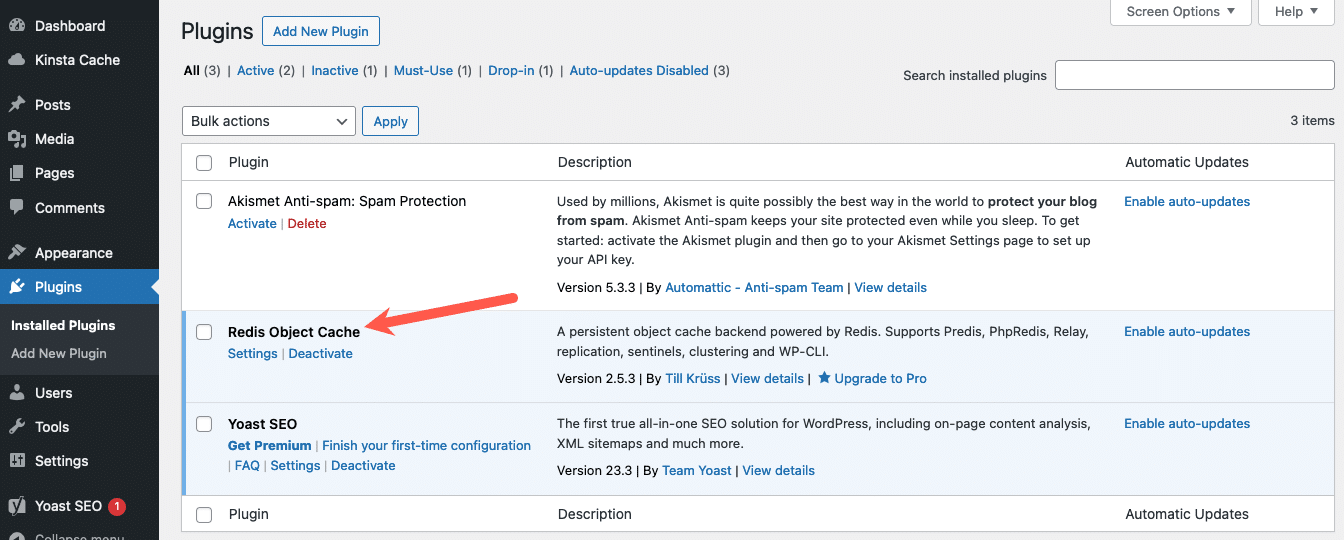Check the Yoast SEO plugin checkbox
The image size is (1344, 540).
(x=204, y=424)
